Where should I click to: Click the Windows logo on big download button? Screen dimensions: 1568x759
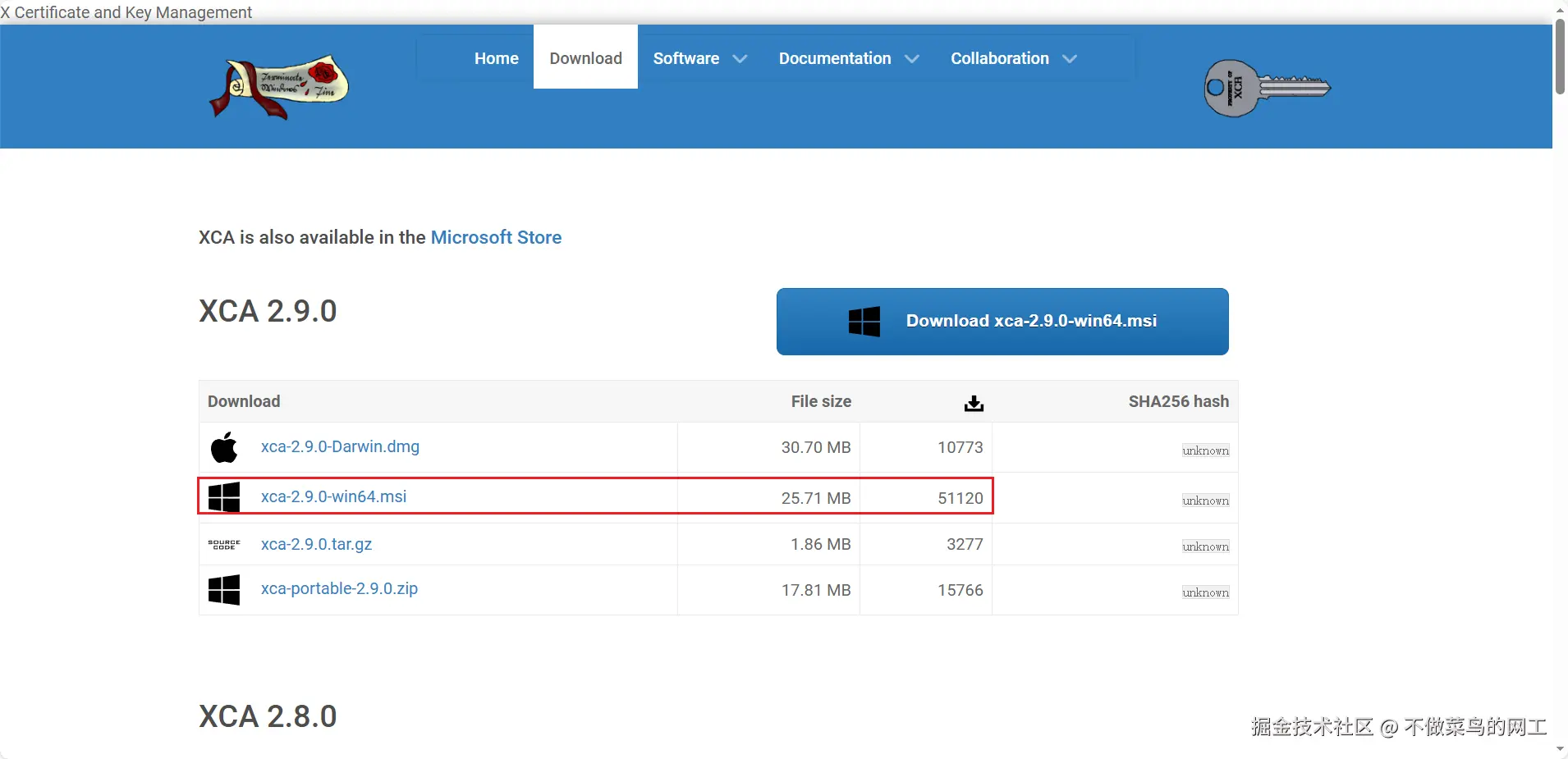coord(864,322)
